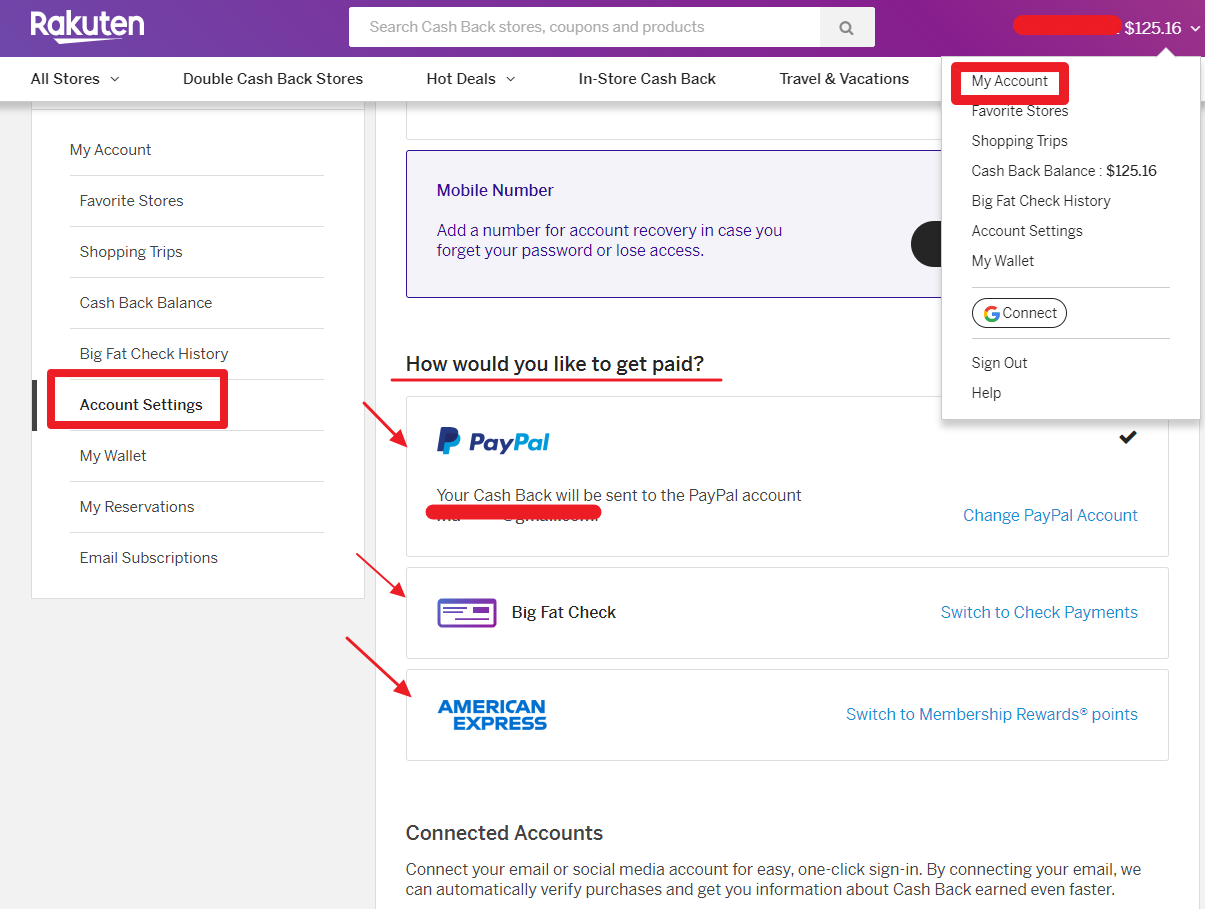1205x909 pixels.
Task: Click Sign Out
Action: 1000,363
